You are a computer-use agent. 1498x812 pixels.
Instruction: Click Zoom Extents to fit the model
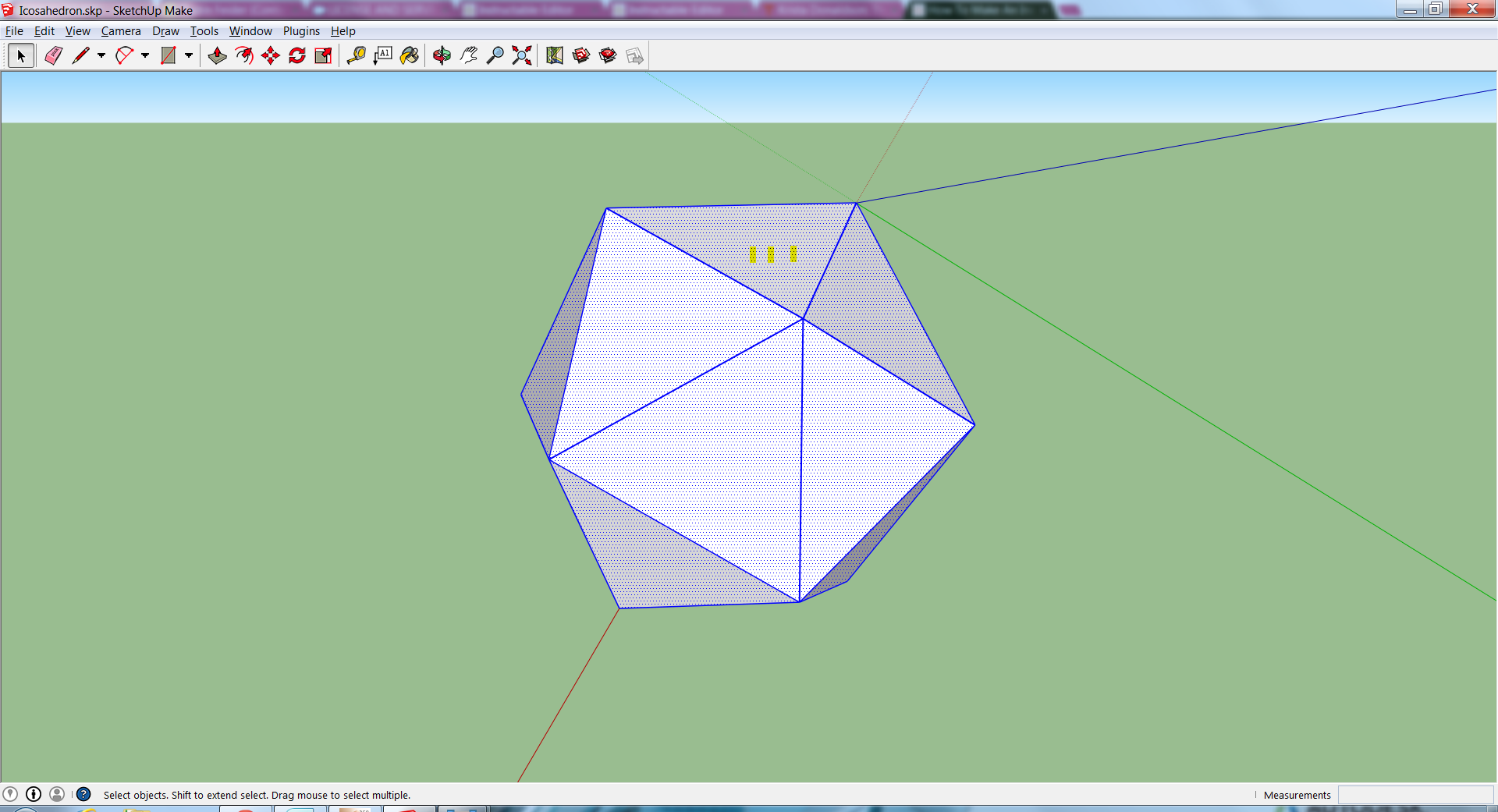(521, 55)
